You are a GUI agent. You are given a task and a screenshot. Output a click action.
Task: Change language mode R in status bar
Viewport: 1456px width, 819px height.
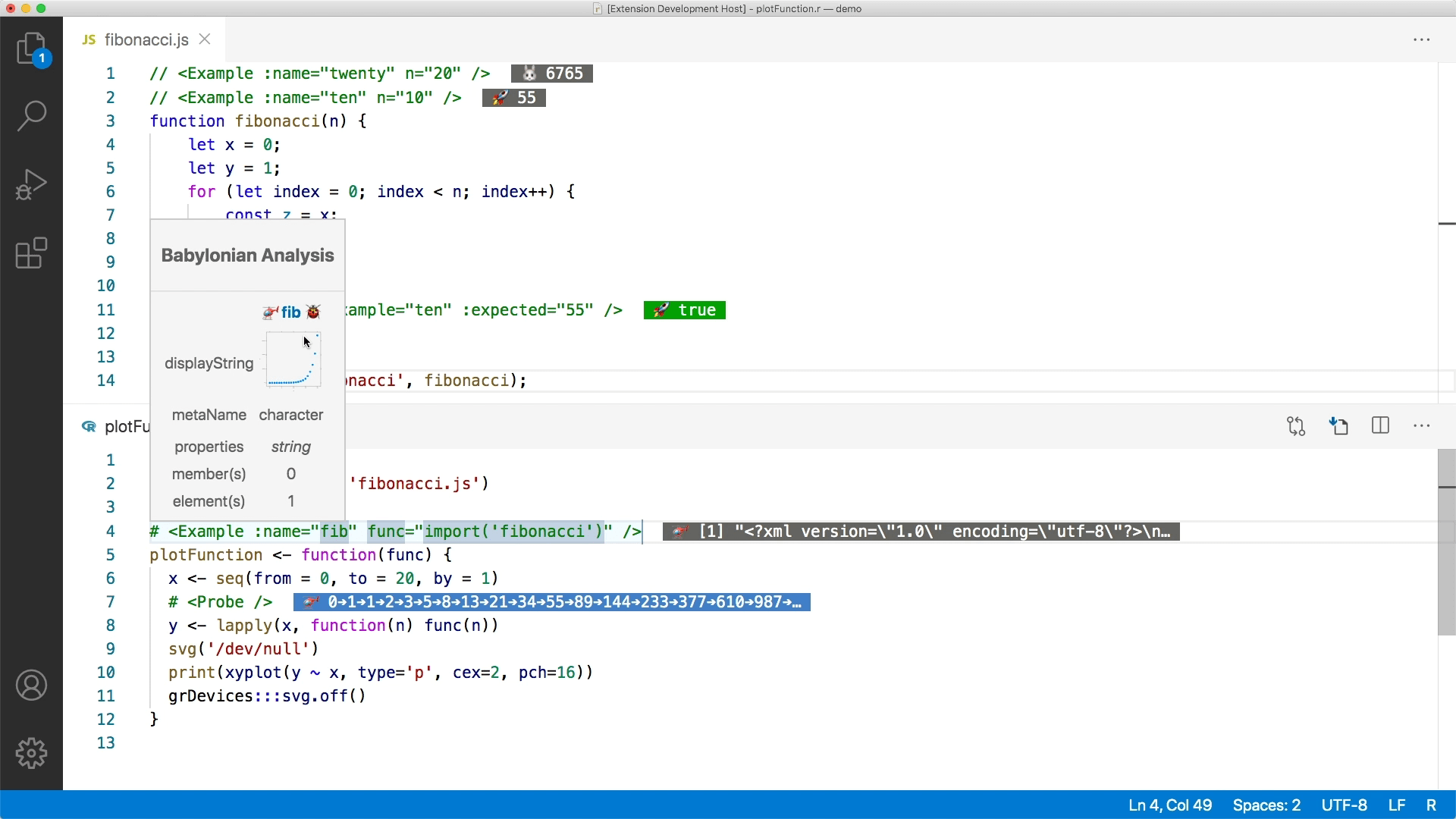click(1430, 805)
